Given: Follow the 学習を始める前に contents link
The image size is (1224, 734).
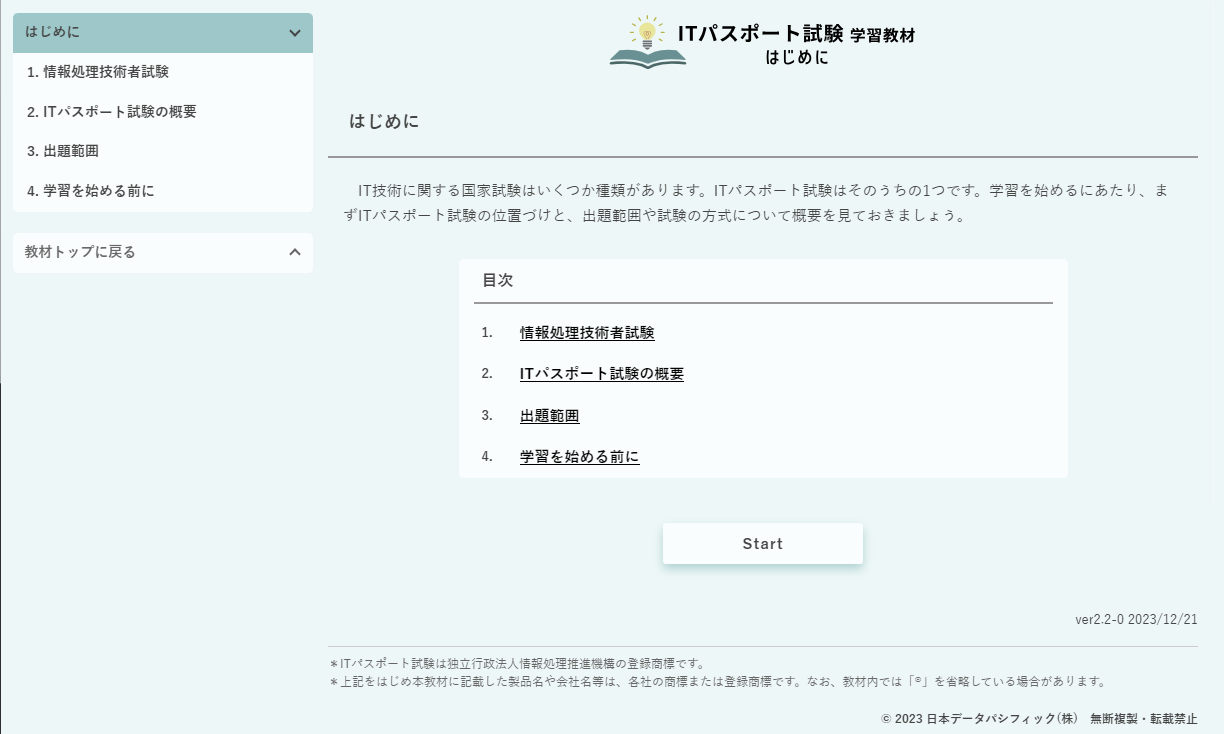Looking at the screenshot, I should (x=580, y=457).
